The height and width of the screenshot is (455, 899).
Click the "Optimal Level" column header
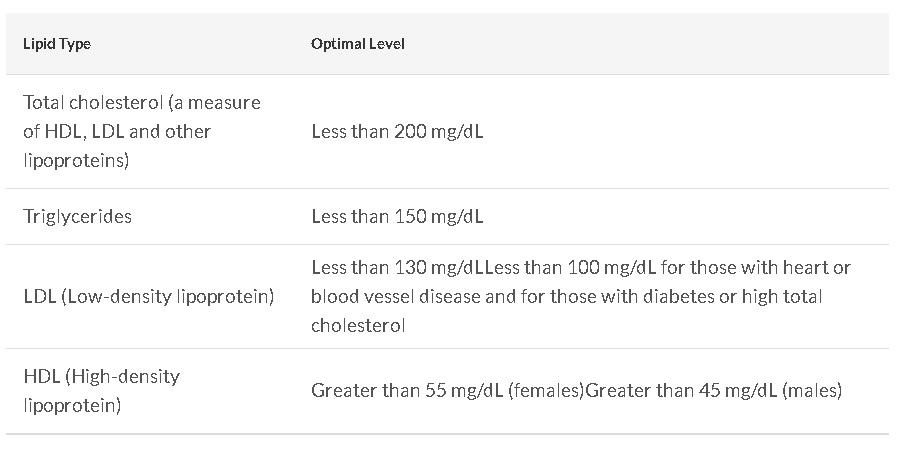coord(358,44)
